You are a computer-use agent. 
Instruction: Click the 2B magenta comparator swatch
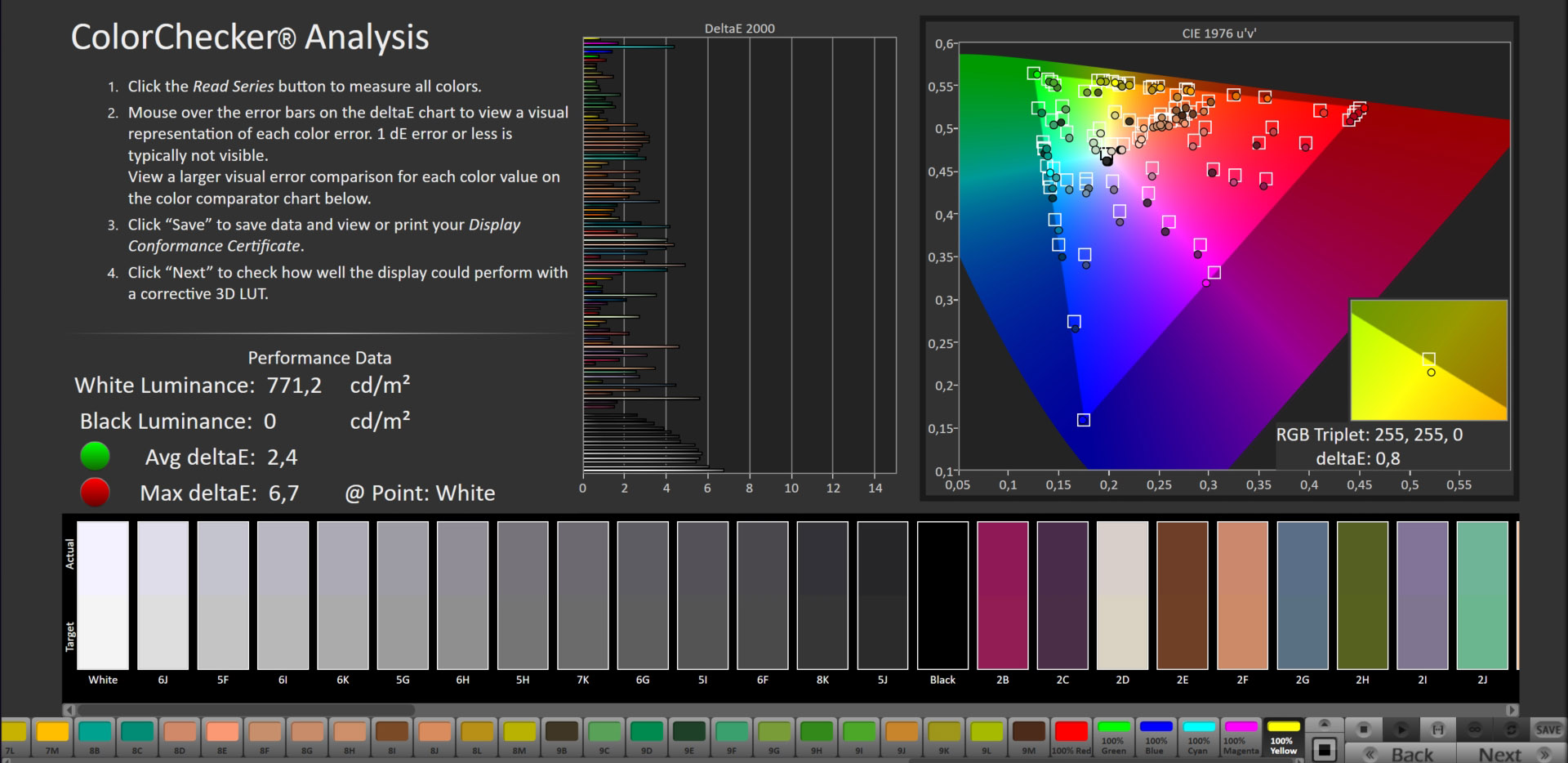1003,596
